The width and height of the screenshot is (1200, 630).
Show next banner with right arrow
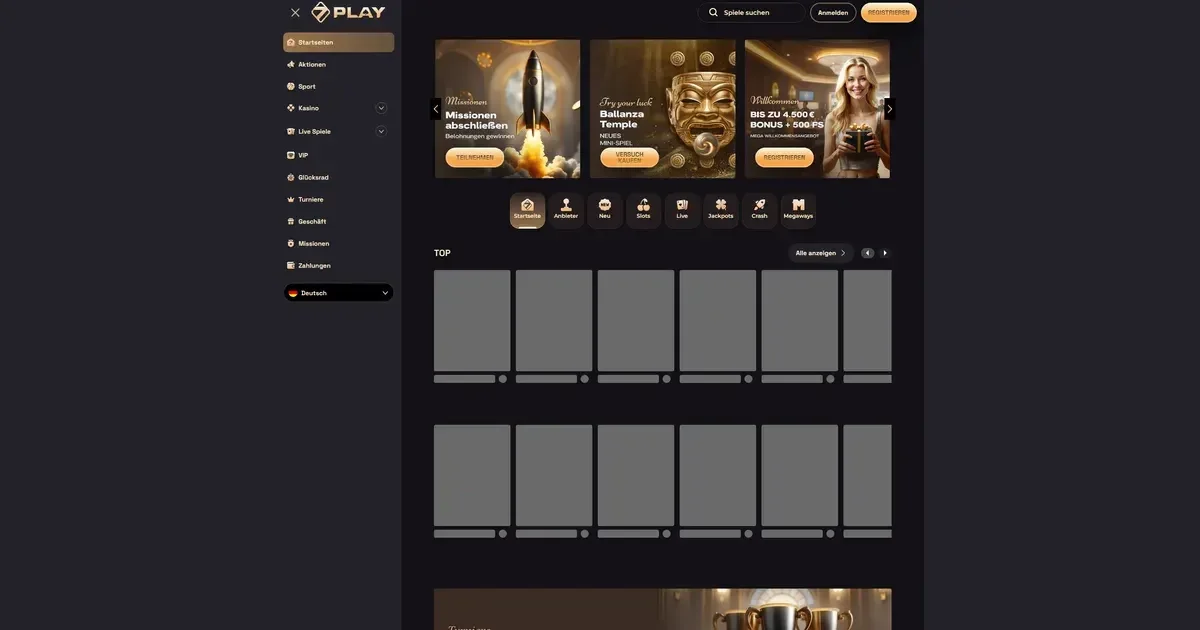point(890,109)
